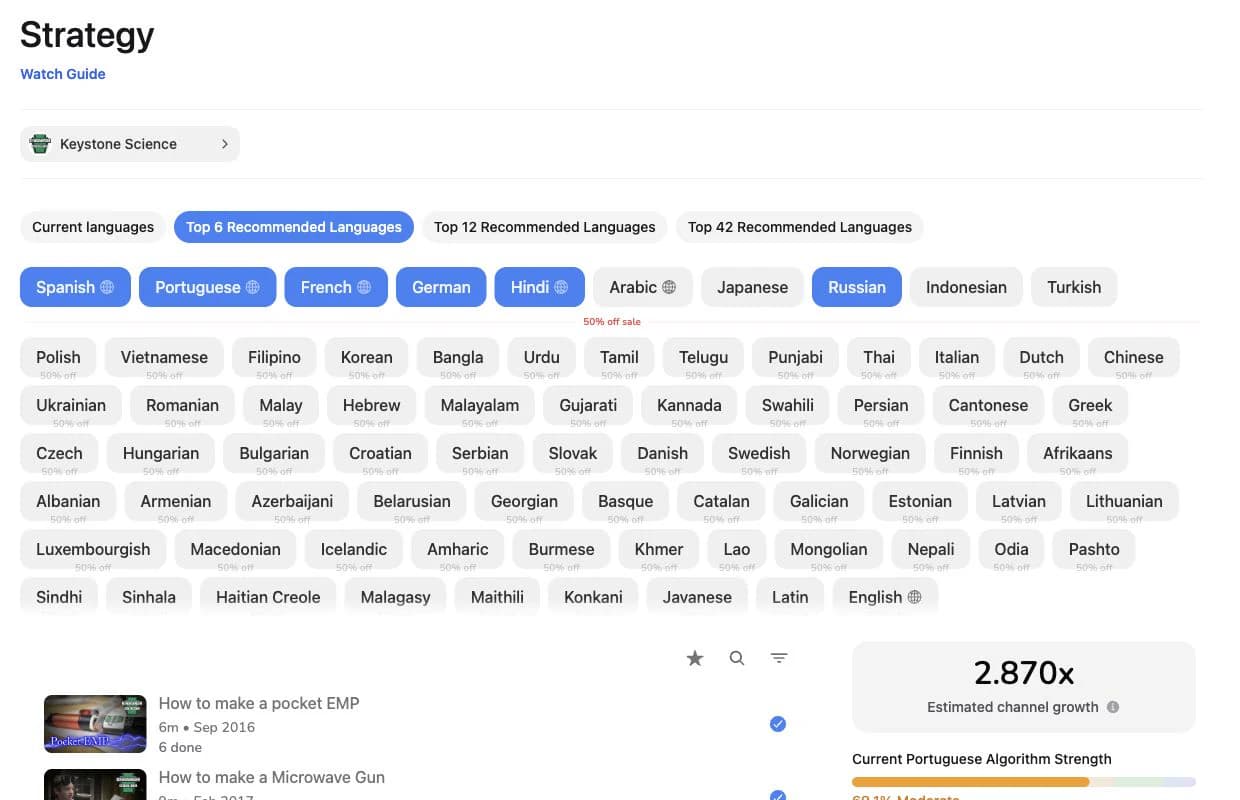Click globe icon on Arabic chip

669,287
